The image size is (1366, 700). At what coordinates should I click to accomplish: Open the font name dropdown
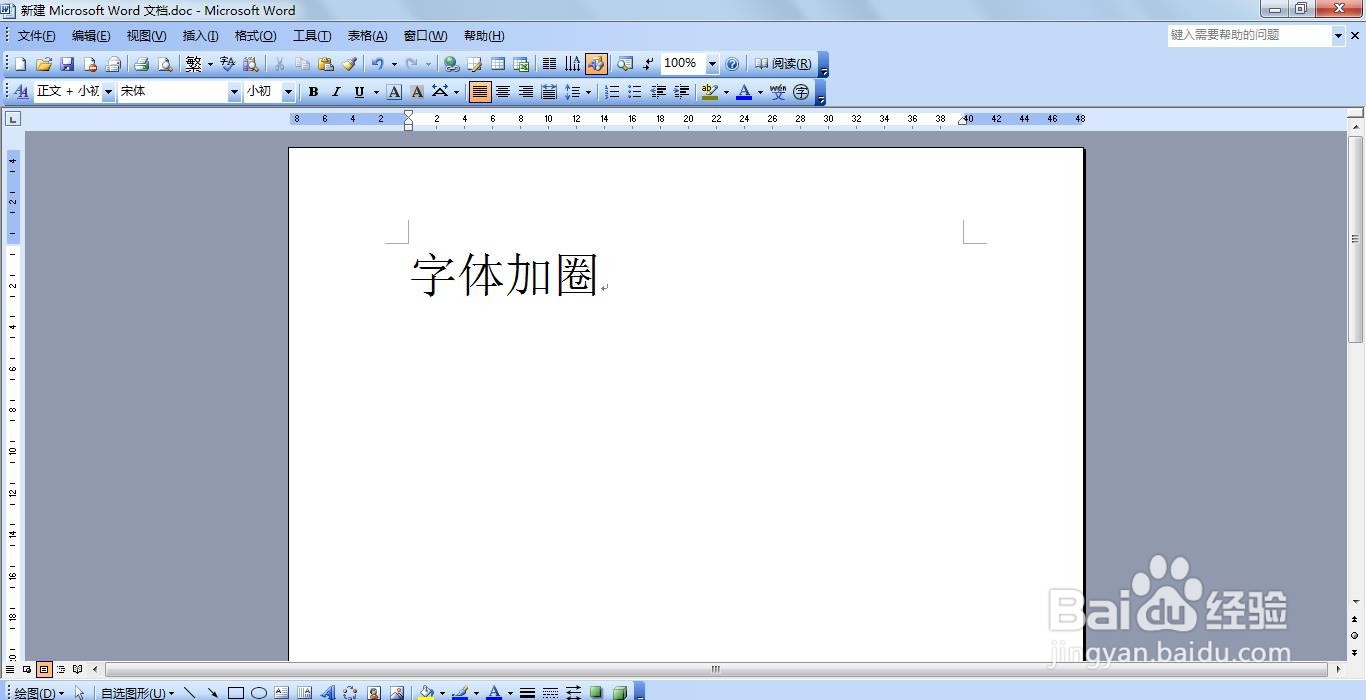[x=233, y=91]
